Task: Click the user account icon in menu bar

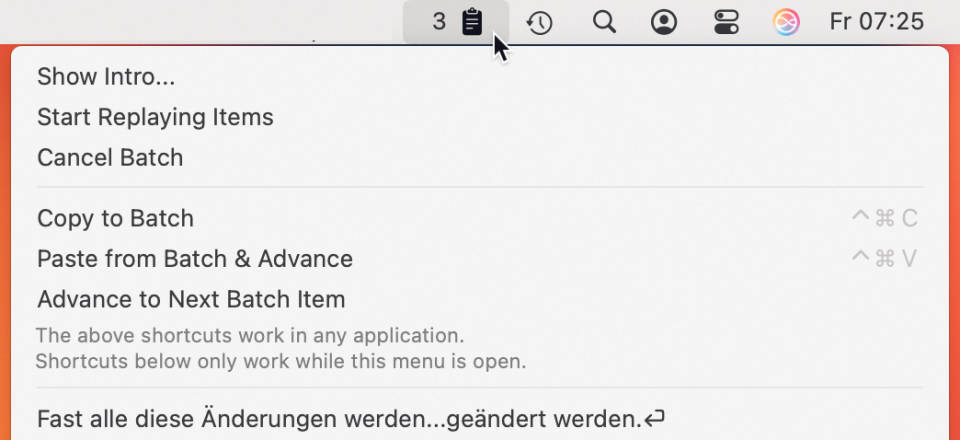Action: click(x=664, y=23)
